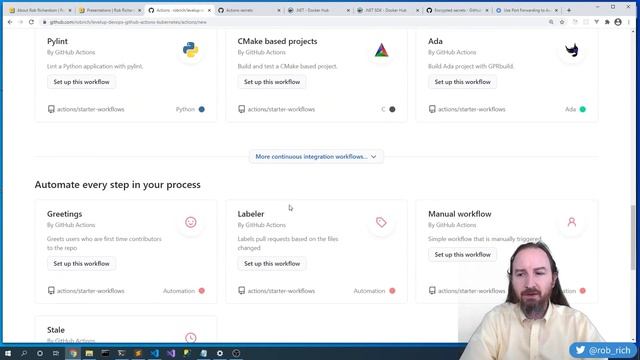640x360 pixels.
Task: Click the green Ada language dot
Action: [583, 109]
